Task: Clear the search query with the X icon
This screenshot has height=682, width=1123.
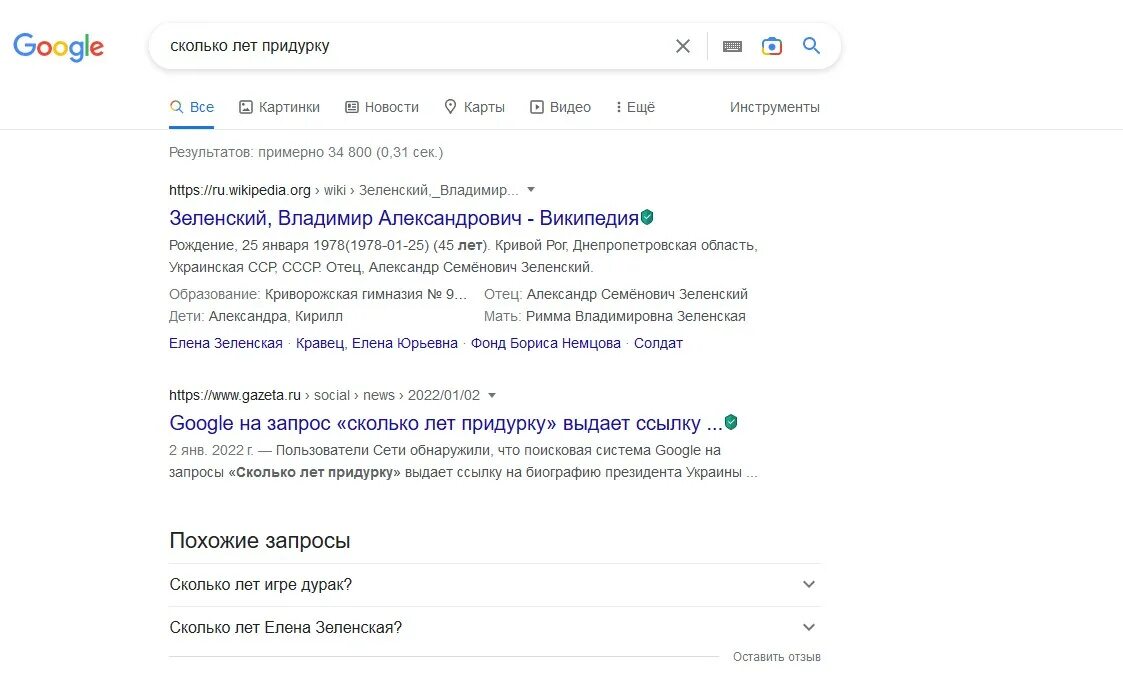Action: coord(683,47)
